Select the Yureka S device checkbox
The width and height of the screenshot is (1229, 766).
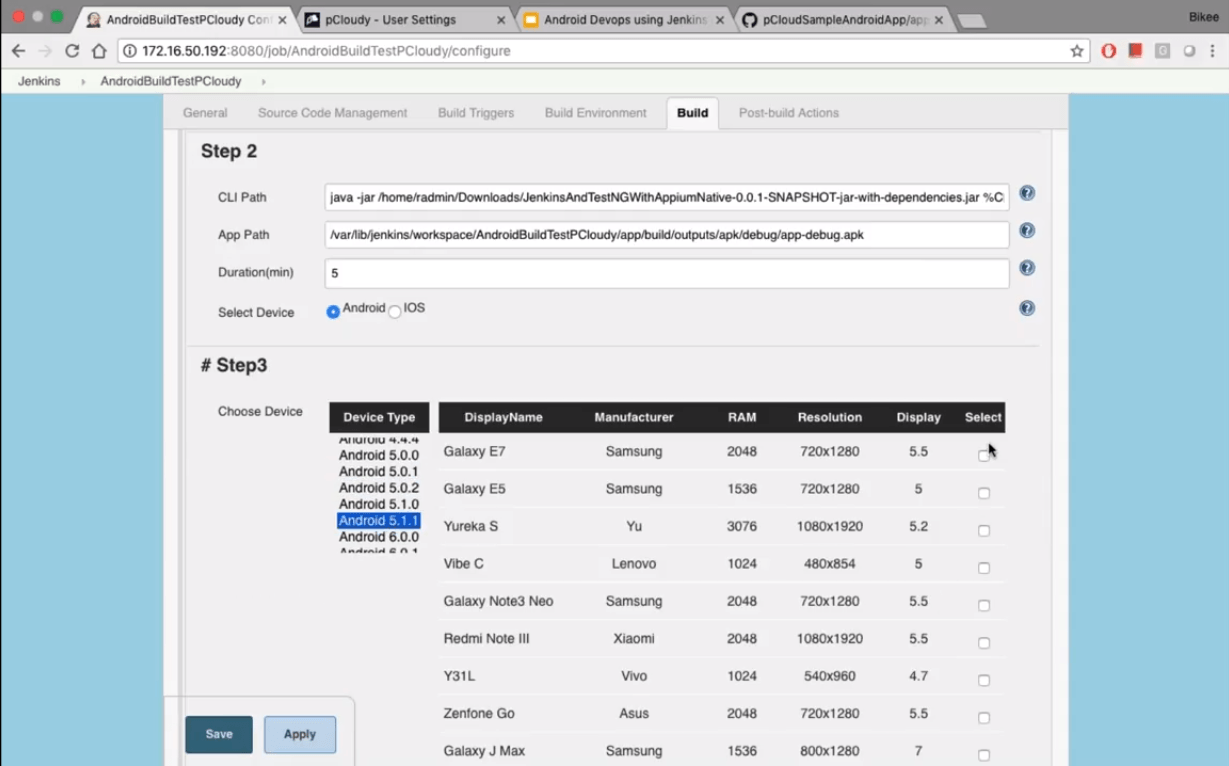click(x=984, y=531)
